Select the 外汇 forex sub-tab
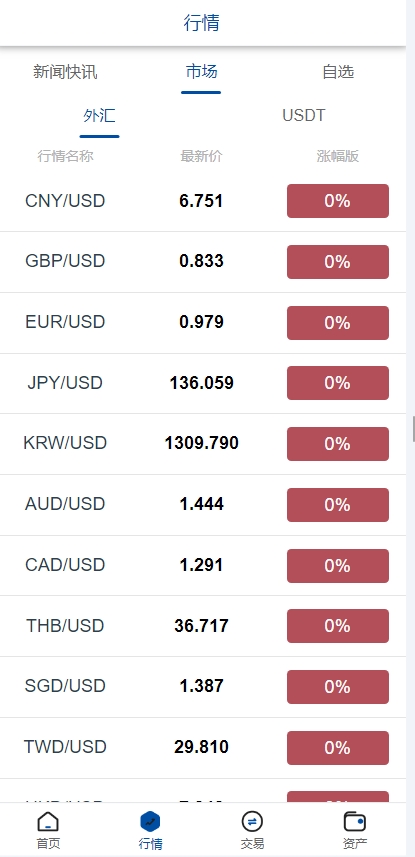 [x=100, y=116]
